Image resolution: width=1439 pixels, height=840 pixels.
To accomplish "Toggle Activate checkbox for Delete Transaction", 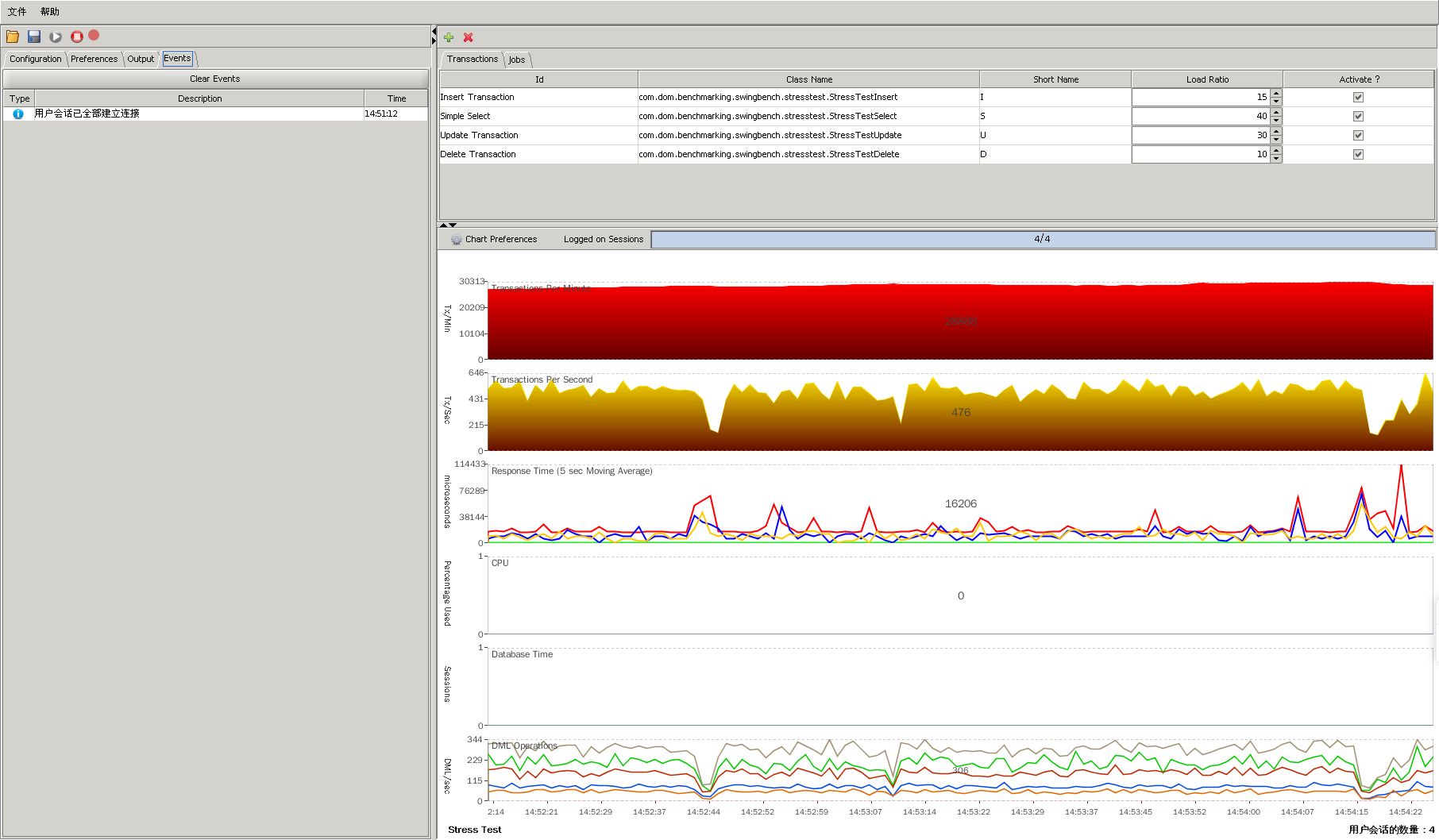I will click(x=1358, y=154).
